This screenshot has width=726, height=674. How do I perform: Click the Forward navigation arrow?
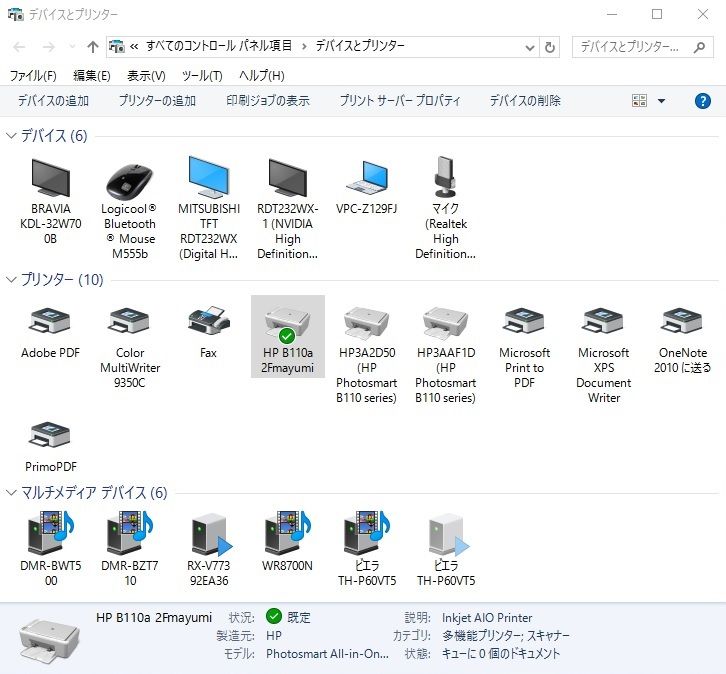pos(49,47)
